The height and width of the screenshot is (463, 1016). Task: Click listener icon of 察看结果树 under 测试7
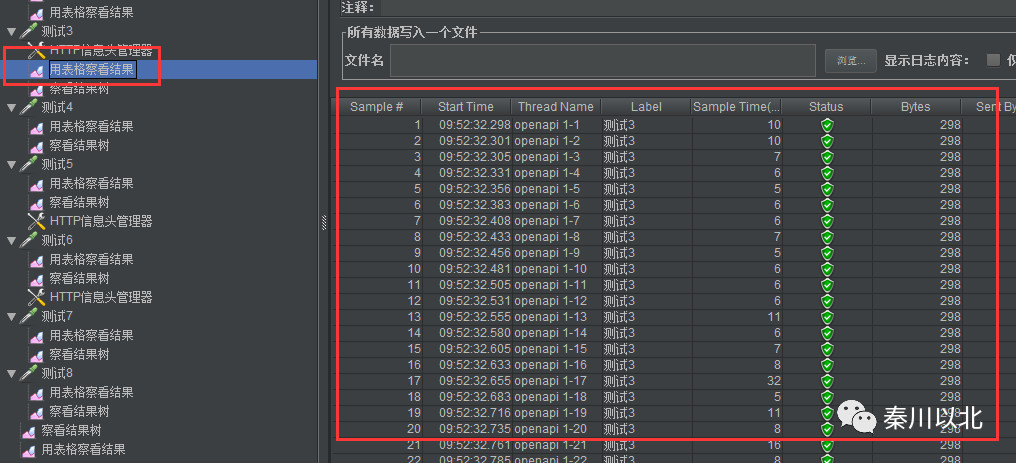(38, 355)
